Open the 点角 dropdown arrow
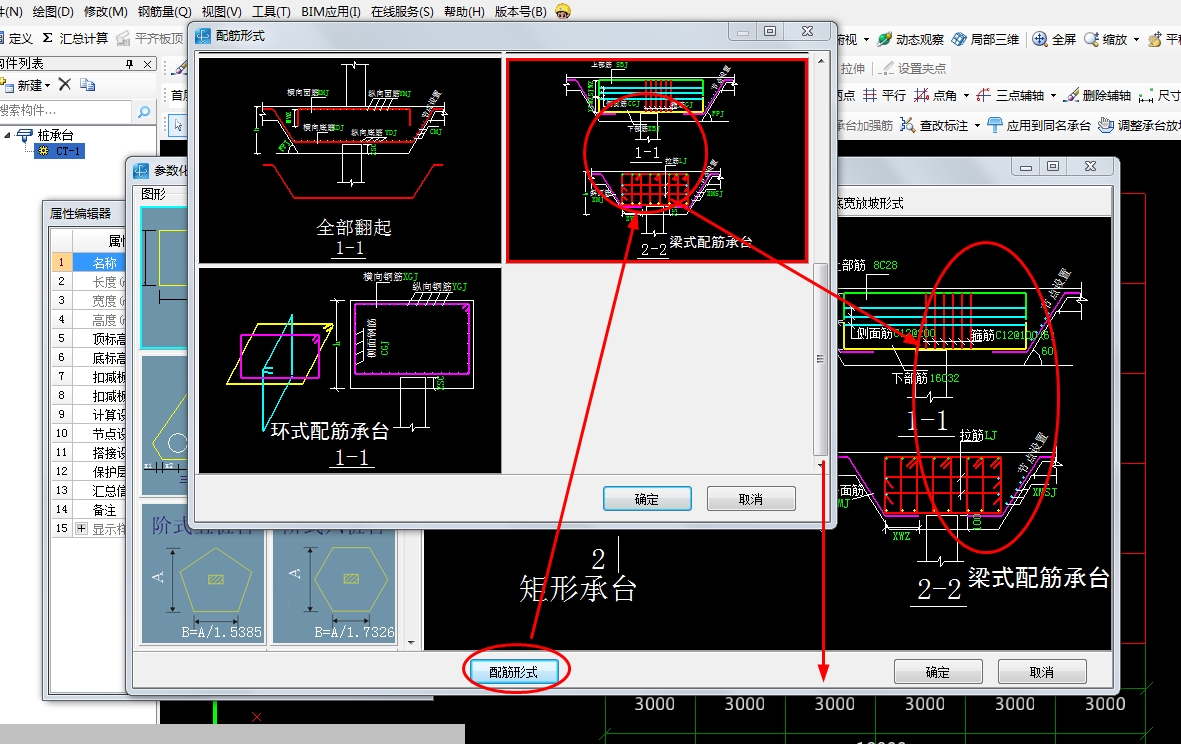Screen dimensions: 1181x744 pos(966,96)
